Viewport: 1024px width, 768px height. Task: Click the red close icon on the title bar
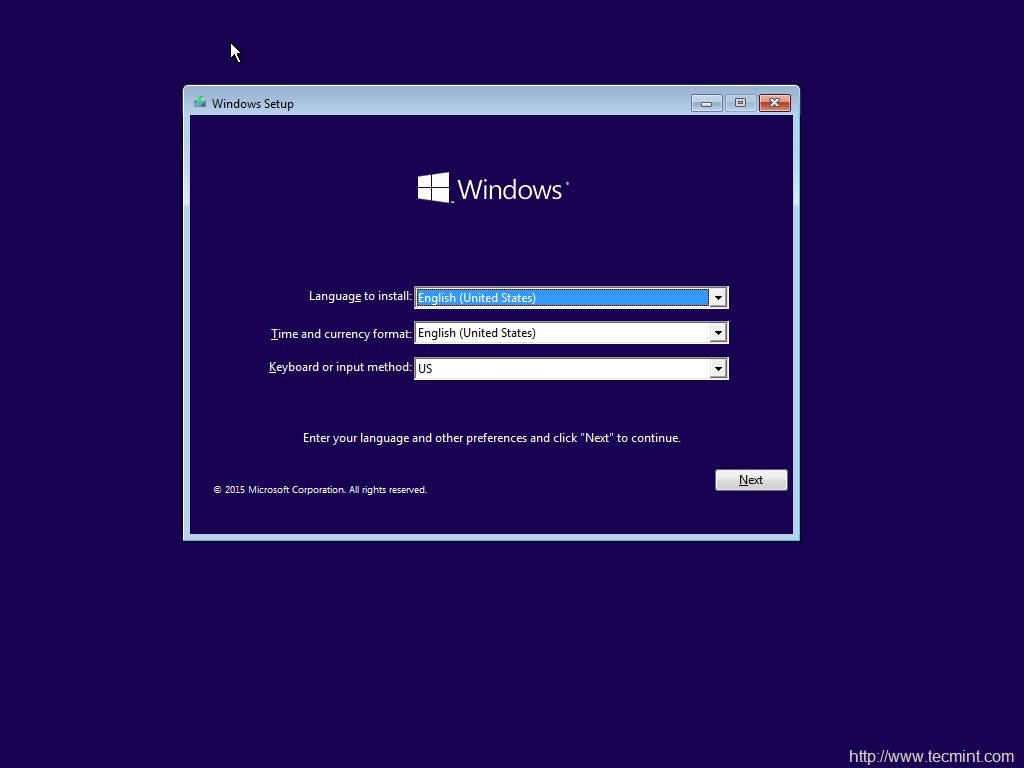[774, 102]
